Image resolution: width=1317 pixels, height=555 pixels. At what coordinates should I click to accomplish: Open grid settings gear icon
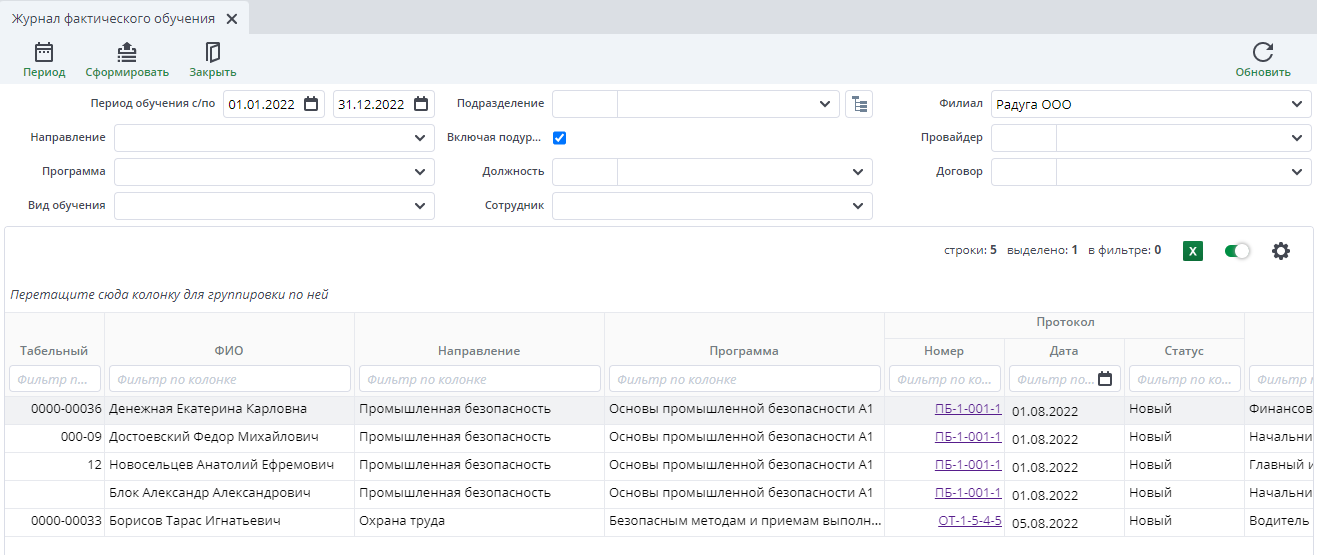click(x=1281, y=251)
